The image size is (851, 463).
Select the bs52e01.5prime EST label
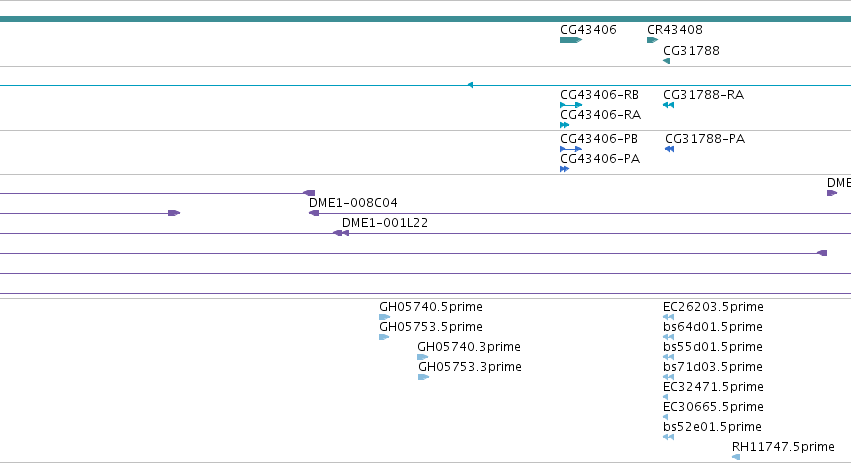pos(713,427)
